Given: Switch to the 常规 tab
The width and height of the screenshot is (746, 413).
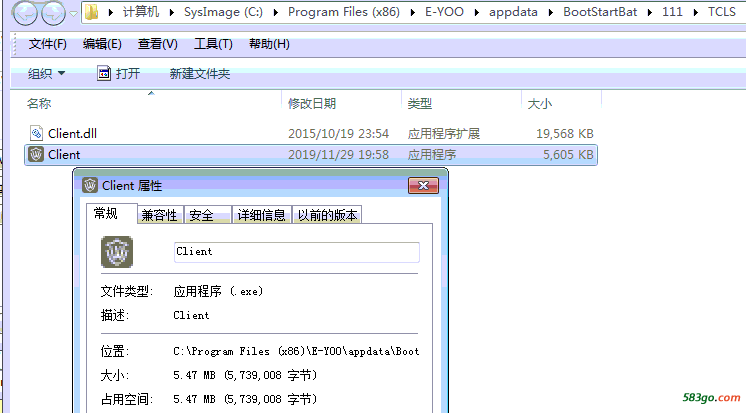Looking at the screenshot, I should pyautogui.click(x=111, y=214).
